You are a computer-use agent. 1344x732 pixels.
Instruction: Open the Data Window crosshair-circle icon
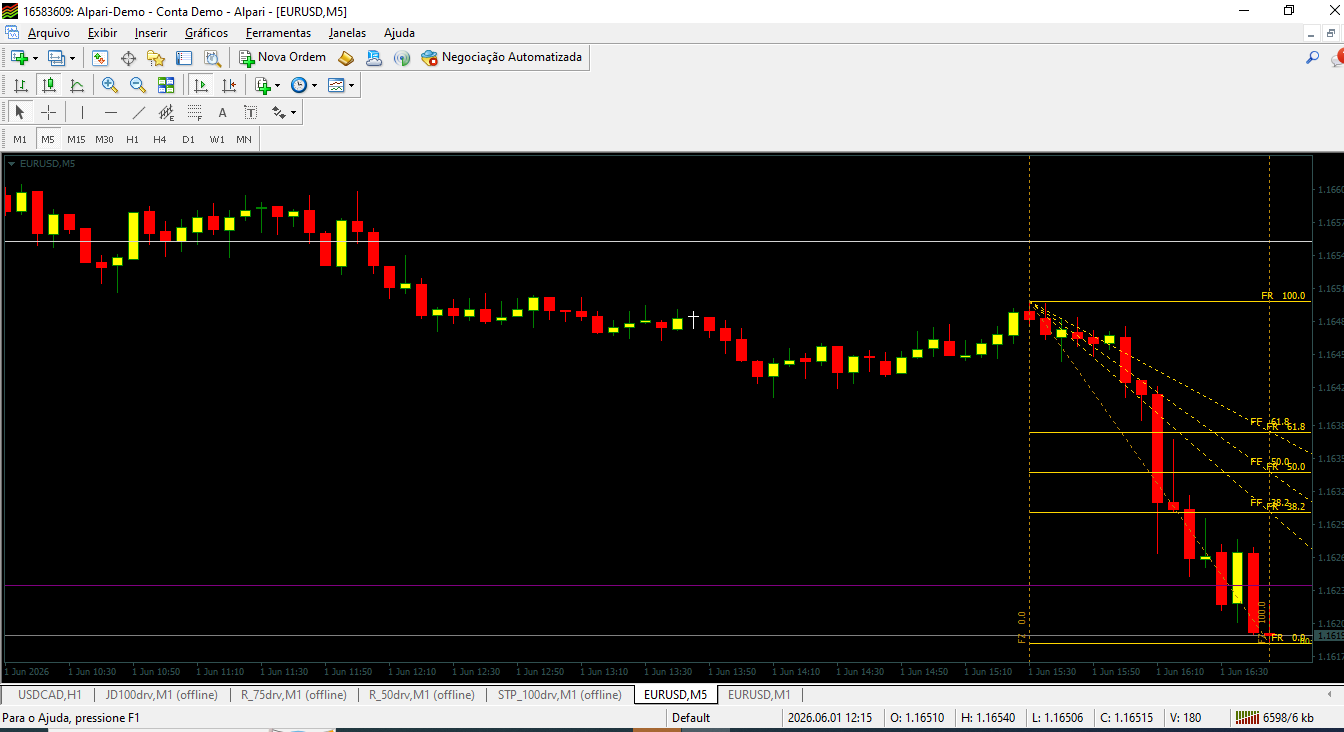click(128, 58)
